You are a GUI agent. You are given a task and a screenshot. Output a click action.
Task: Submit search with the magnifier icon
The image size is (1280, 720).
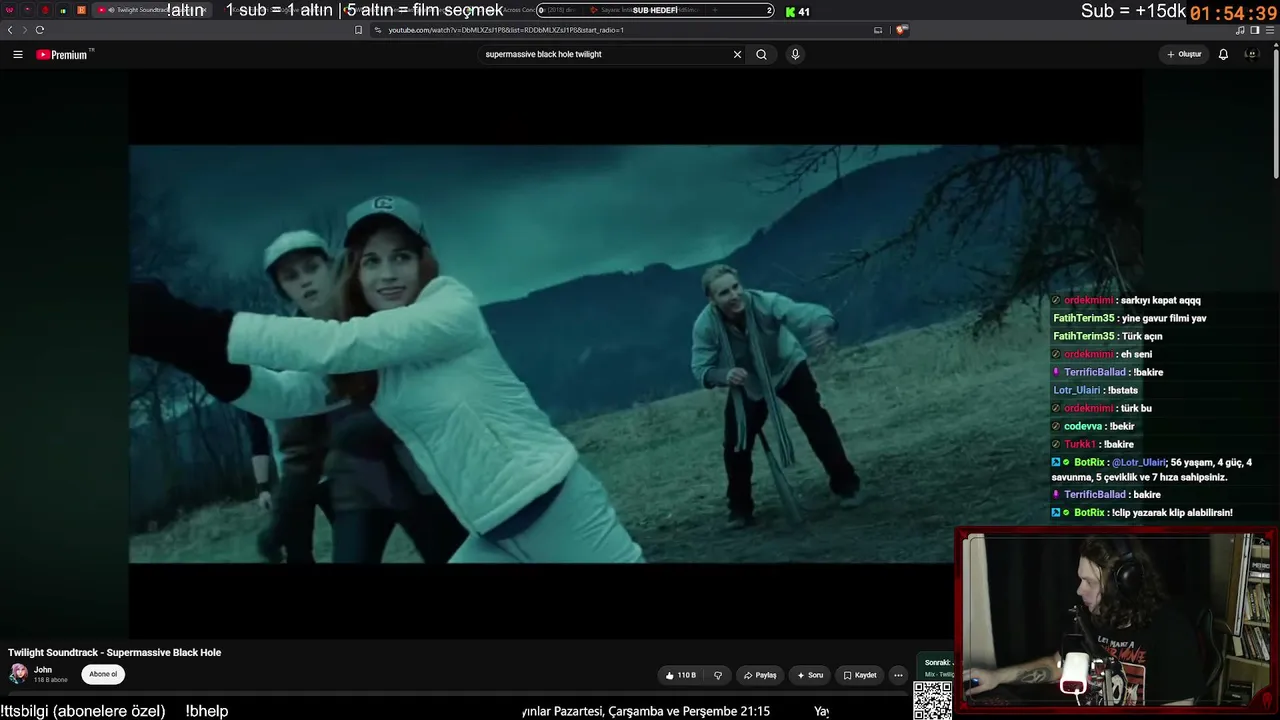pos(762,55)
